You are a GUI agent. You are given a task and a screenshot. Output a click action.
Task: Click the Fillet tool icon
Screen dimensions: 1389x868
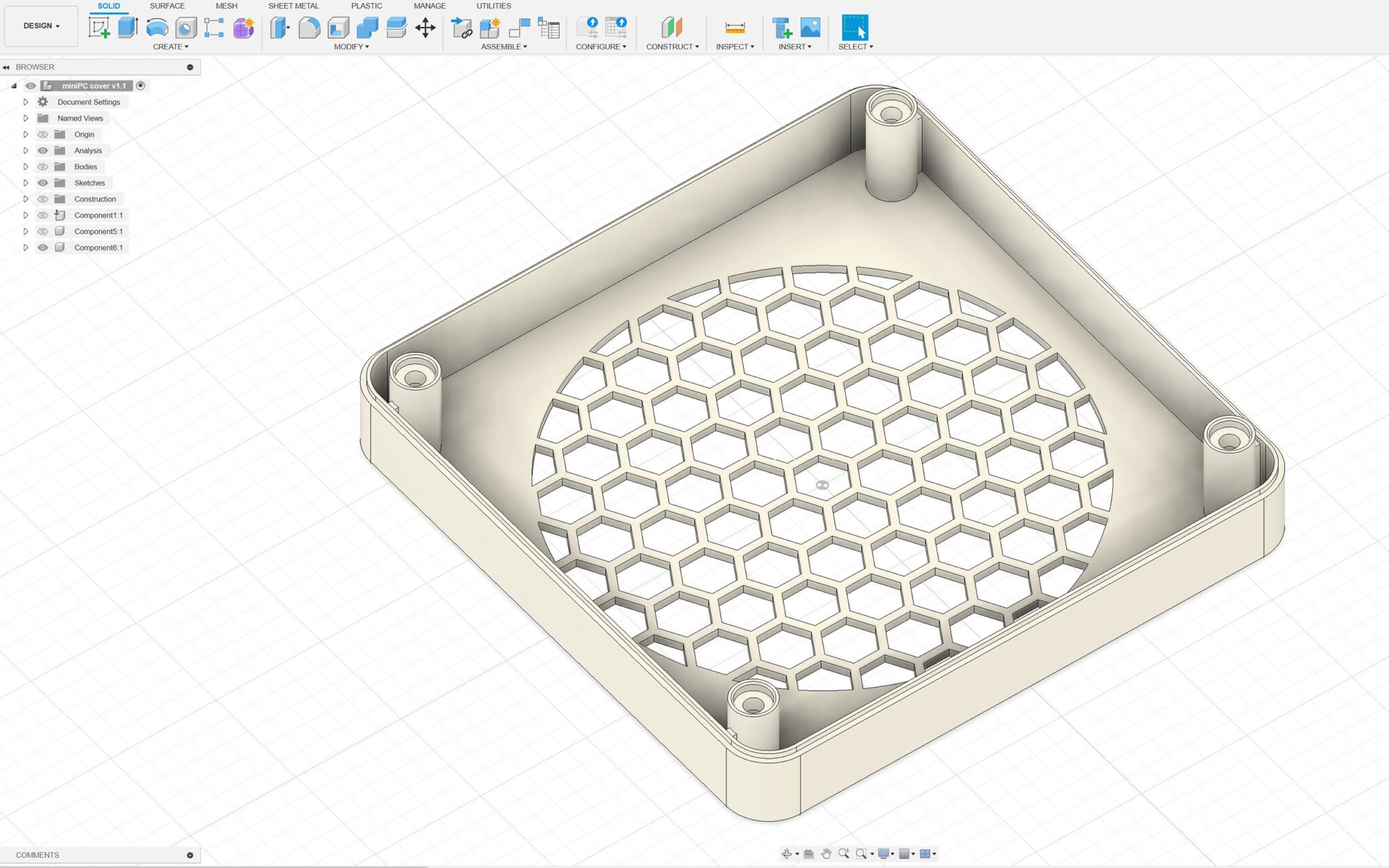point(309,28)
